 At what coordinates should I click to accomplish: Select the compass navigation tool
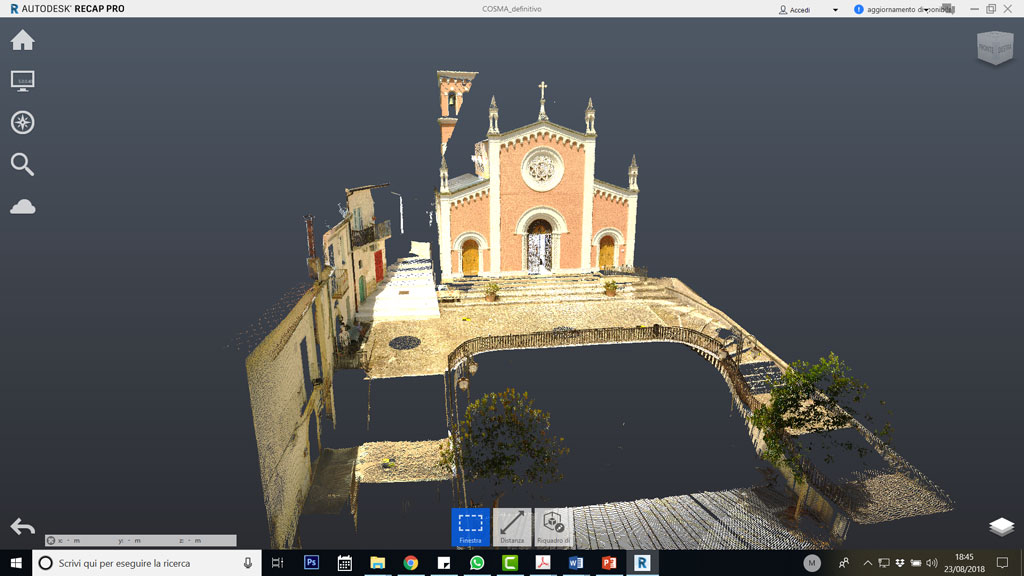pos(22,122)
